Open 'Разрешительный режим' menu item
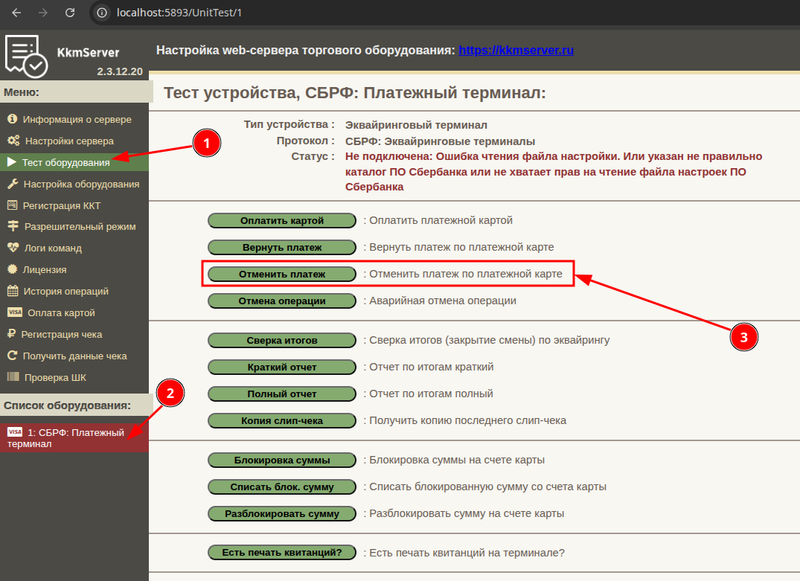This screenshot has width=800, height=581. tap(80, 227)
